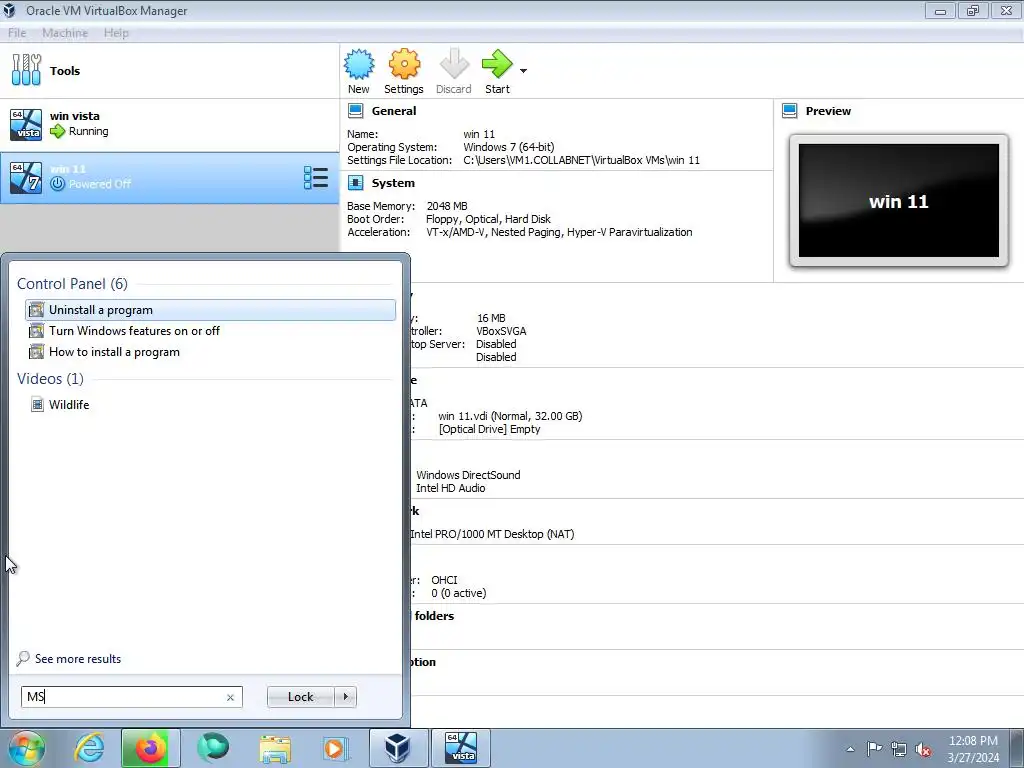The height and width of the screenshot is (768, 1024).
Task: Click the General section monitor icon
Action: (355, 110)
